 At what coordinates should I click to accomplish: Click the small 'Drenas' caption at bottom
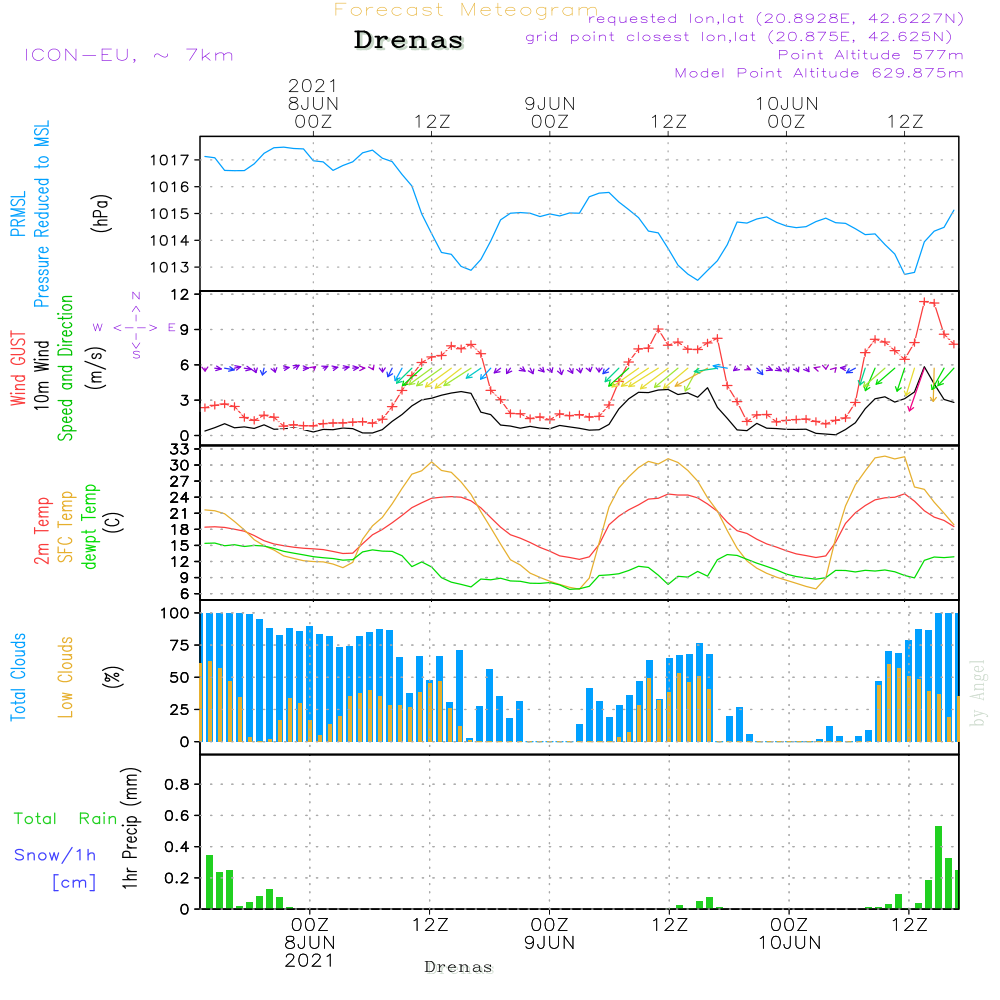[x=459, y=967]
